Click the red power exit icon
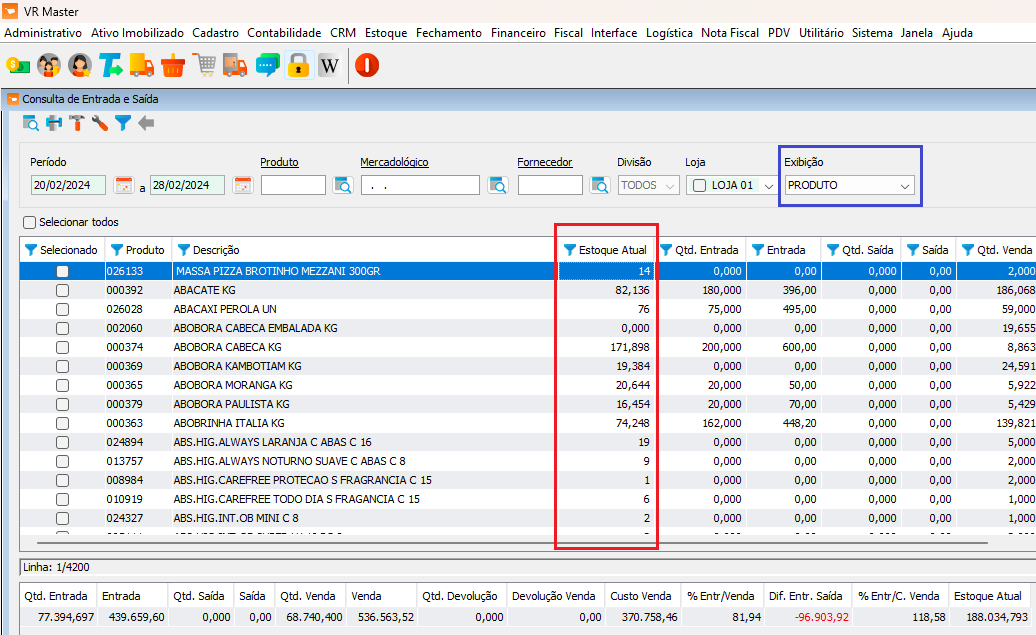The height and width of the screenshot is (635, 1036). [367, 65]
